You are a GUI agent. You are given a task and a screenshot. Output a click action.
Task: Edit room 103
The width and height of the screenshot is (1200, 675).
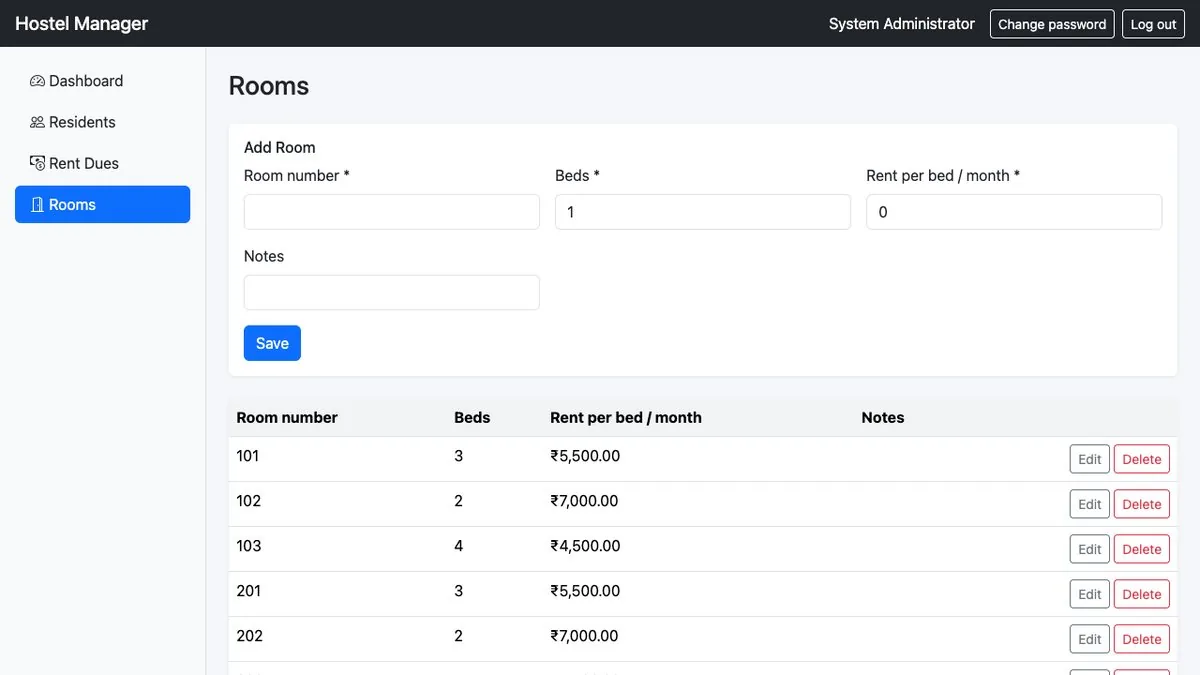pos(1090,549)
